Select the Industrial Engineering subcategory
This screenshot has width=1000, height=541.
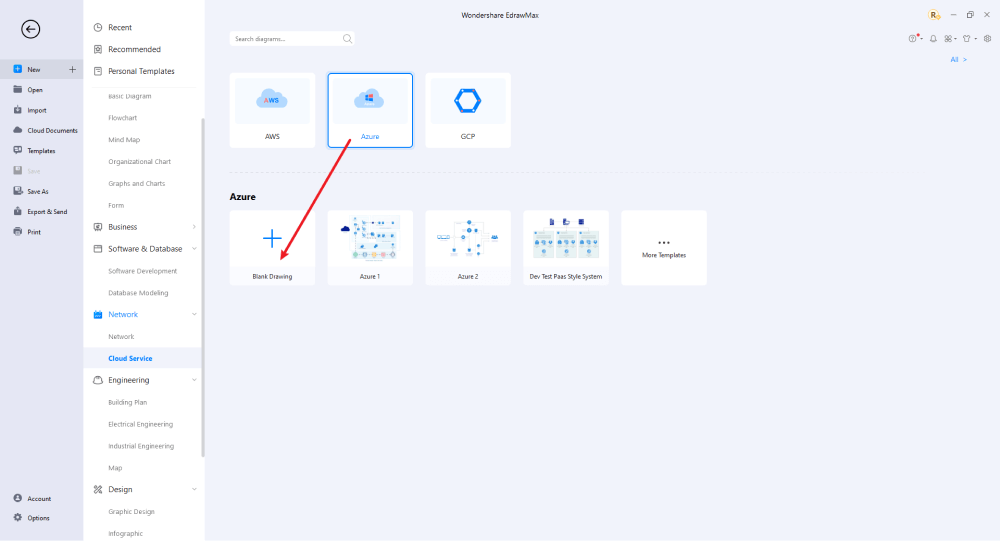click(141, 446)
